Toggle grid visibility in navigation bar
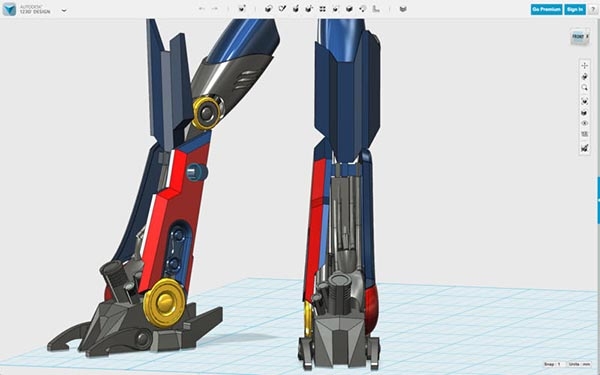 [584, 134]
